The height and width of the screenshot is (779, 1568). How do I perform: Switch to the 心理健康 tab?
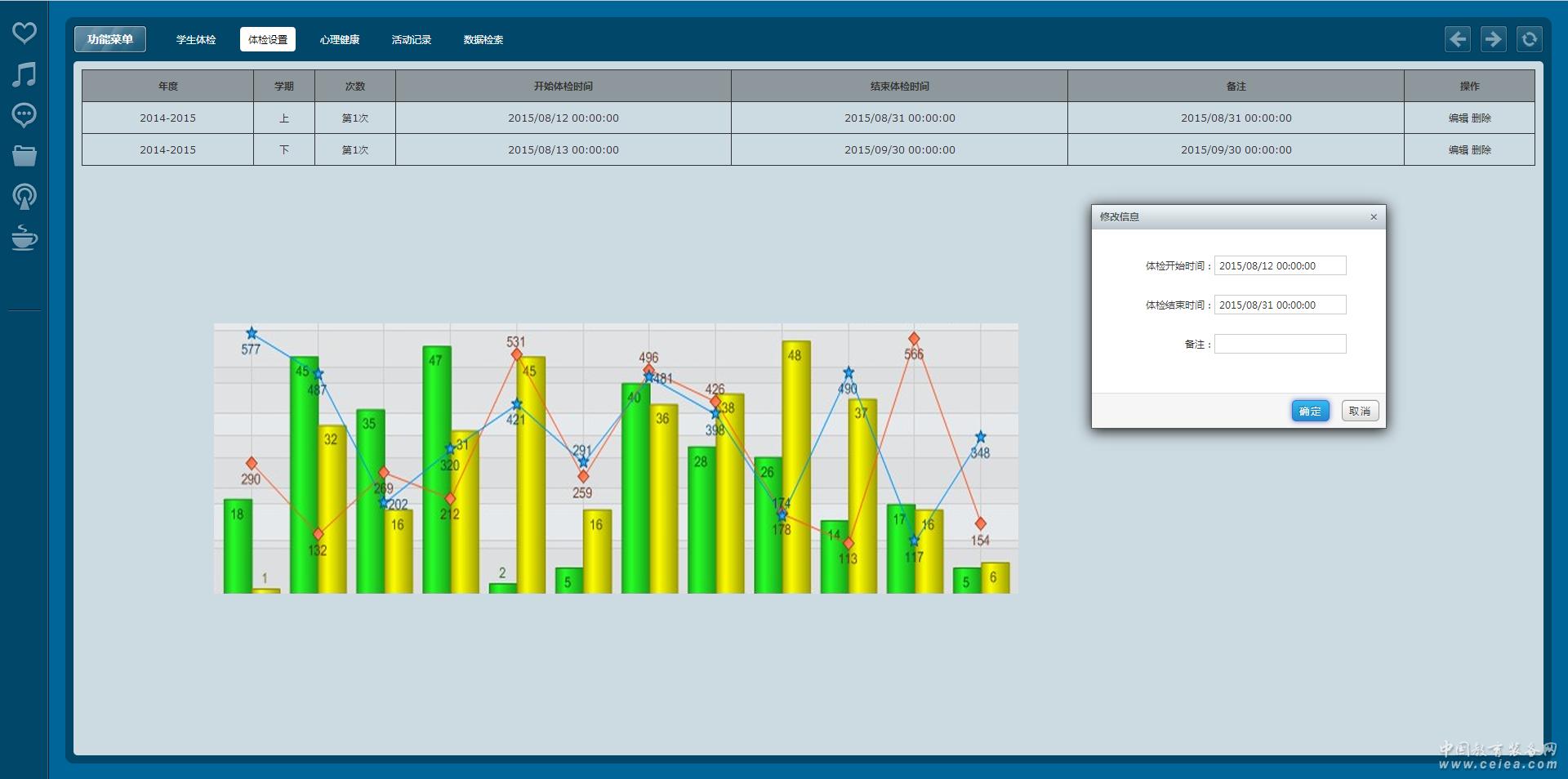[x=340, y=39]
